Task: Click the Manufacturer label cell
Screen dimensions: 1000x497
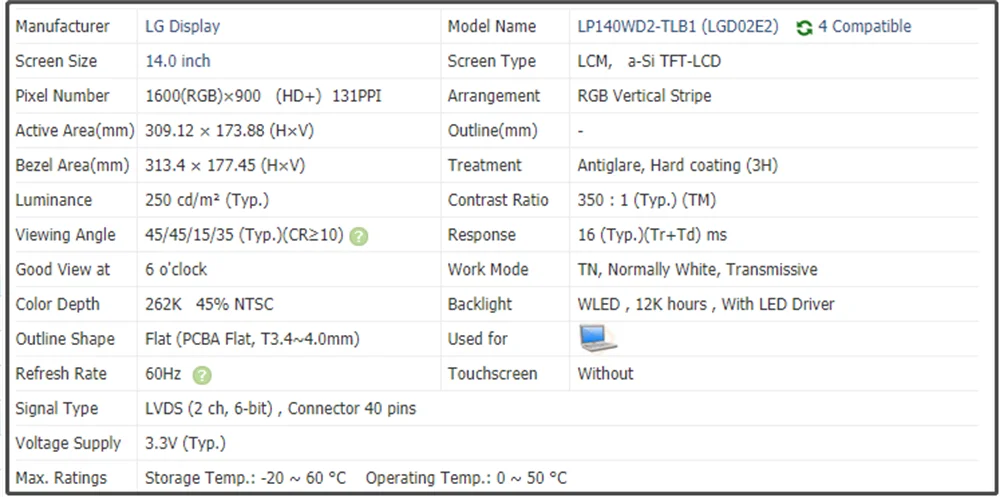Action: click(63, 27)
